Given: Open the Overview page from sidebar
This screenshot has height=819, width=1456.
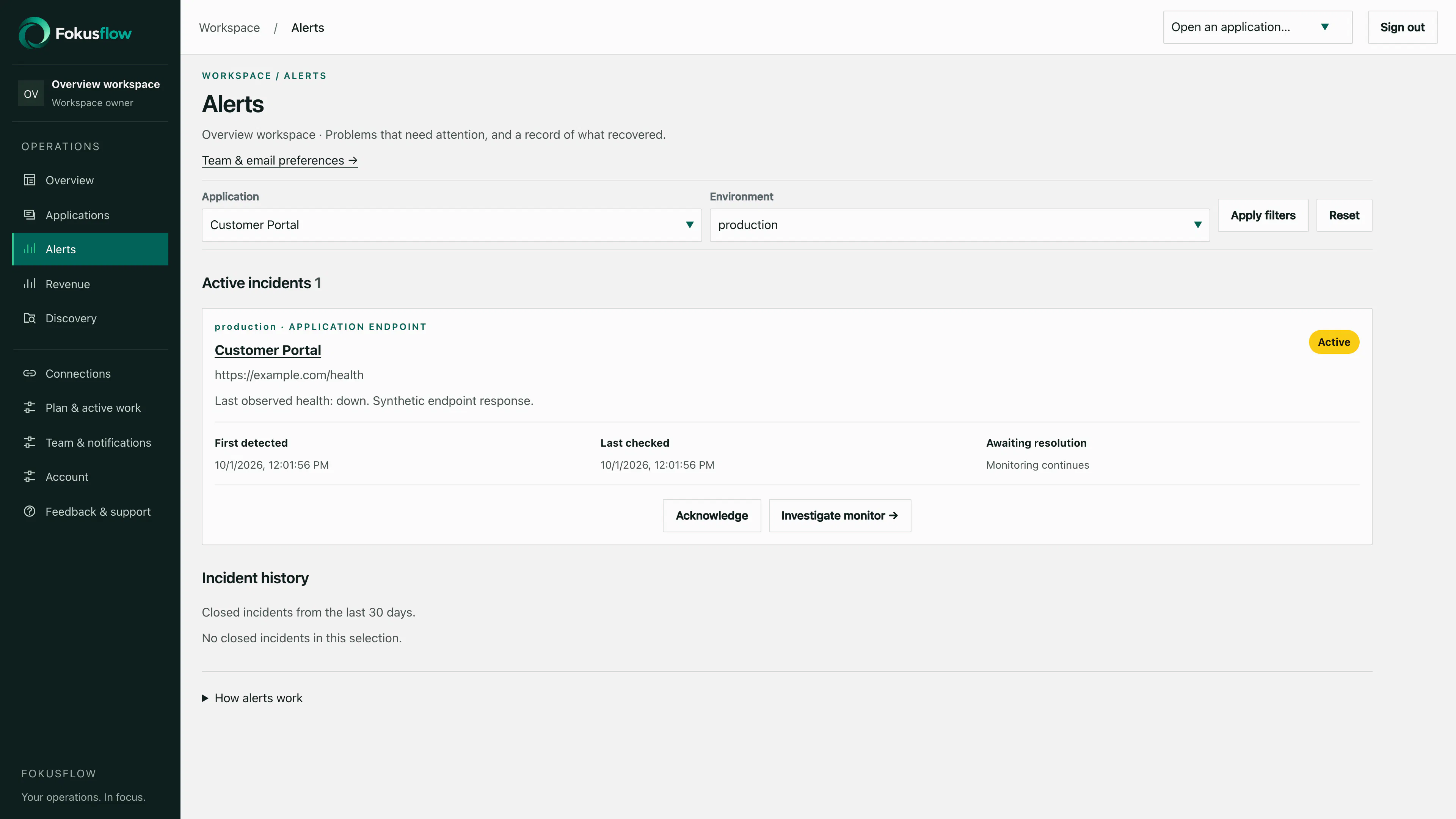Looking at the screenshot, I should [x=91, y=180].
